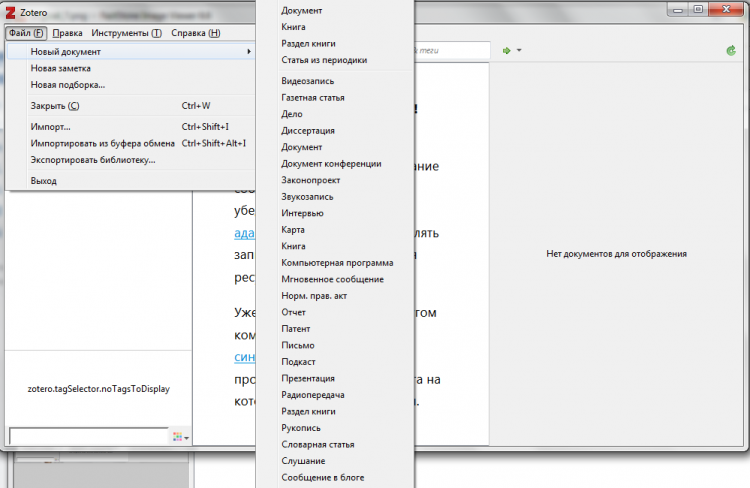Select Новая заметка from the File menu

pyautogui.click(x=61, y=69)
